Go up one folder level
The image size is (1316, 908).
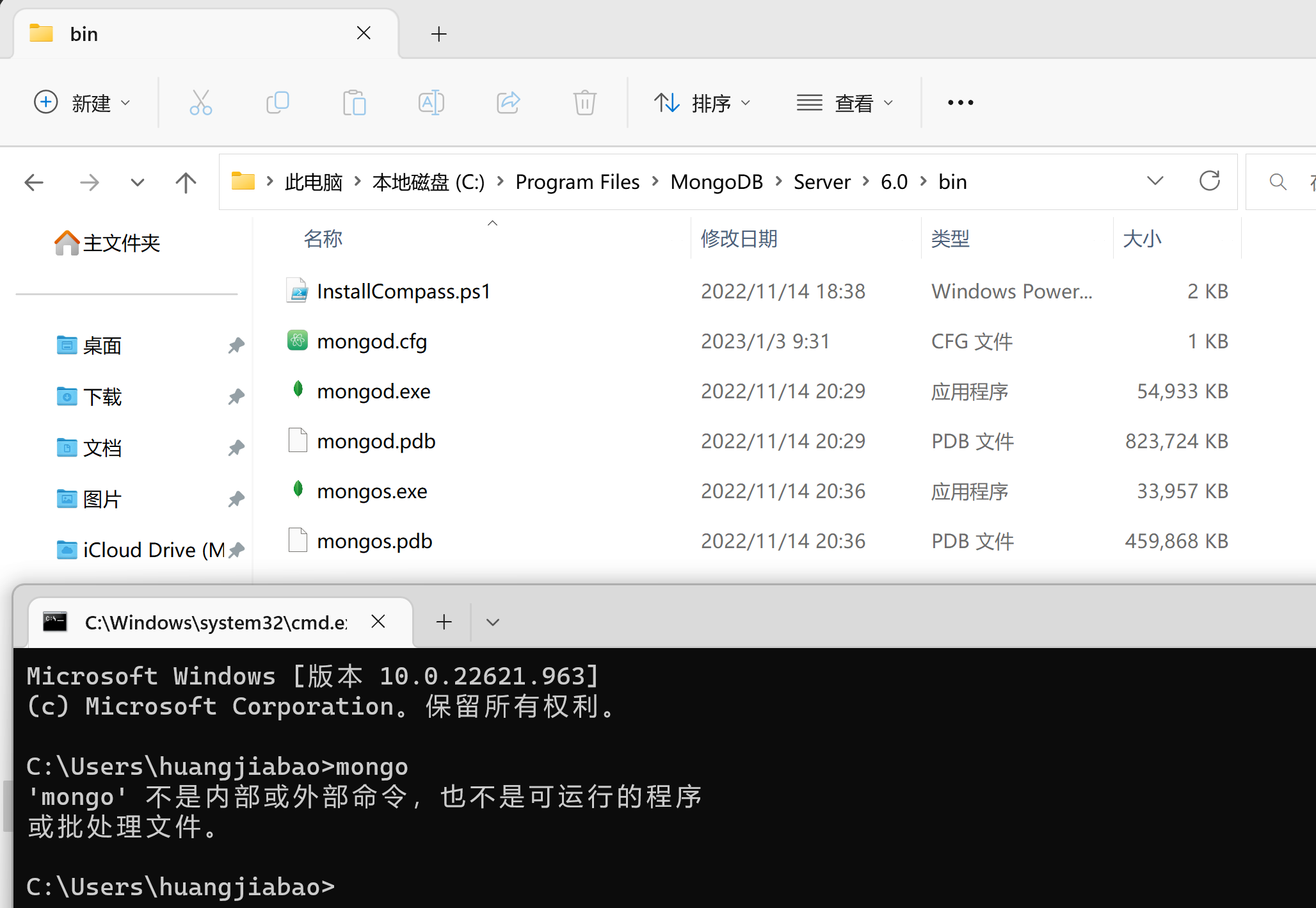tap(186, 182)
